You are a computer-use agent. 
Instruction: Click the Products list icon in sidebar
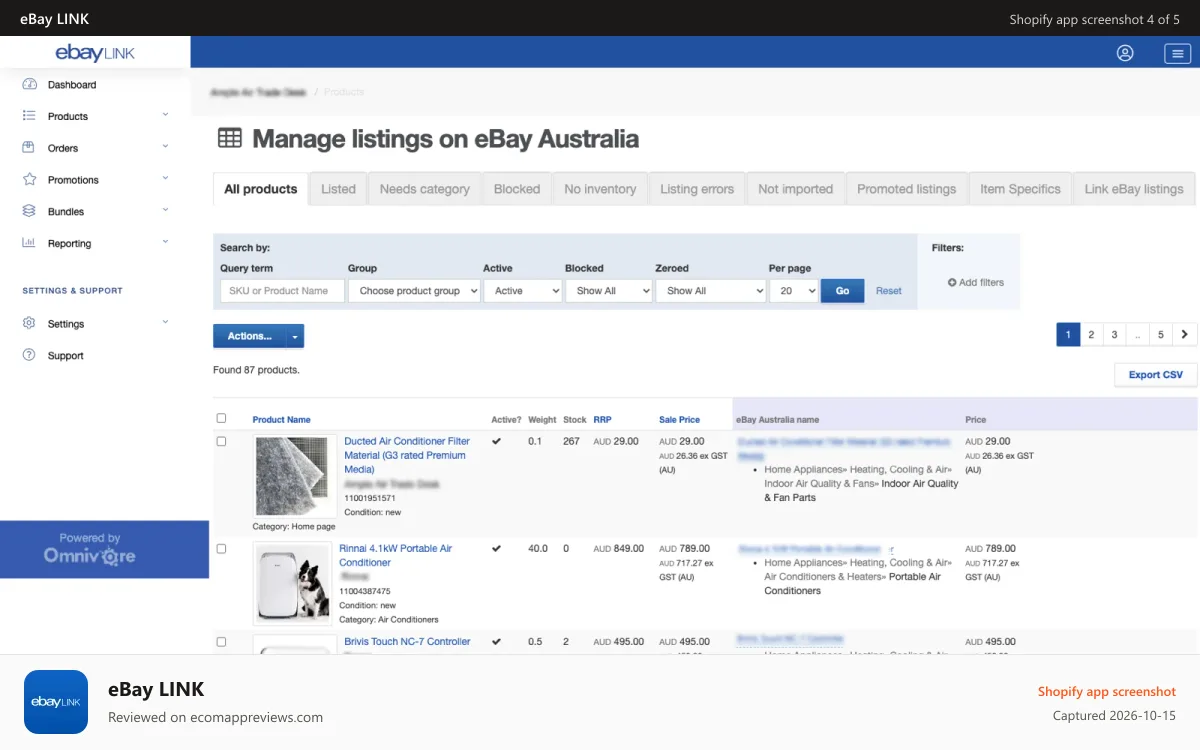[29, 116]
